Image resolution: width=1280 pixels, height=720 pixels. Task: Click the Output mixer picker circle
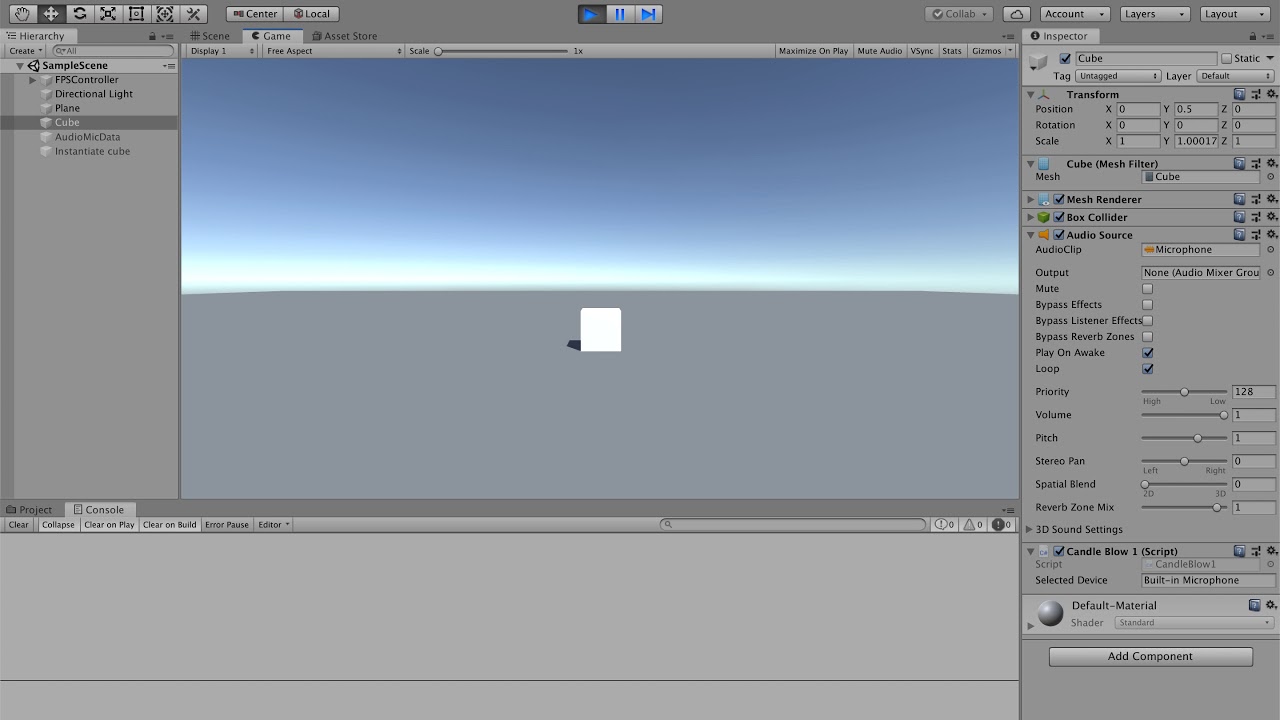1271,272
